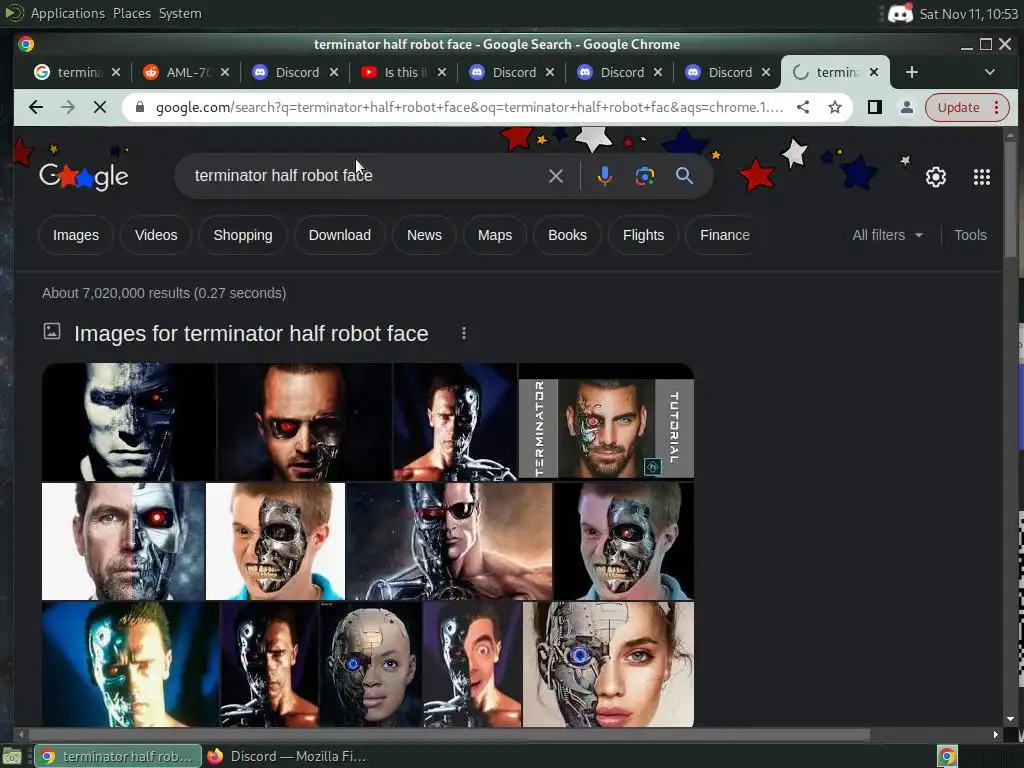The image size is (1024, 768).
Task: Open 'Images for terminator half robot face' heading
Action: [251, 333]
